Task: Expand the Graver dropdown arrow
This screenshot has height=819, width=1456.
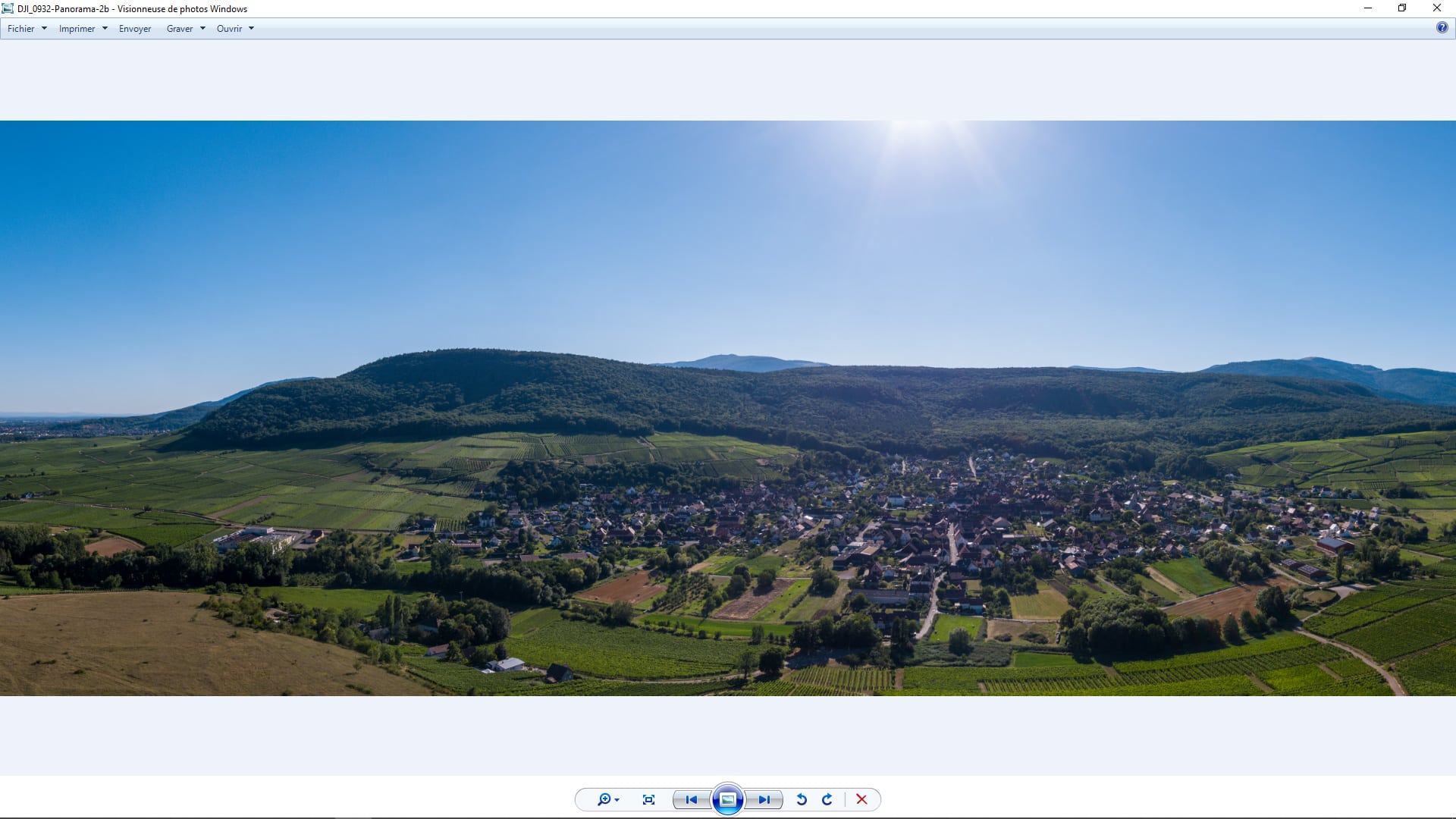Action: click(202, 29)
